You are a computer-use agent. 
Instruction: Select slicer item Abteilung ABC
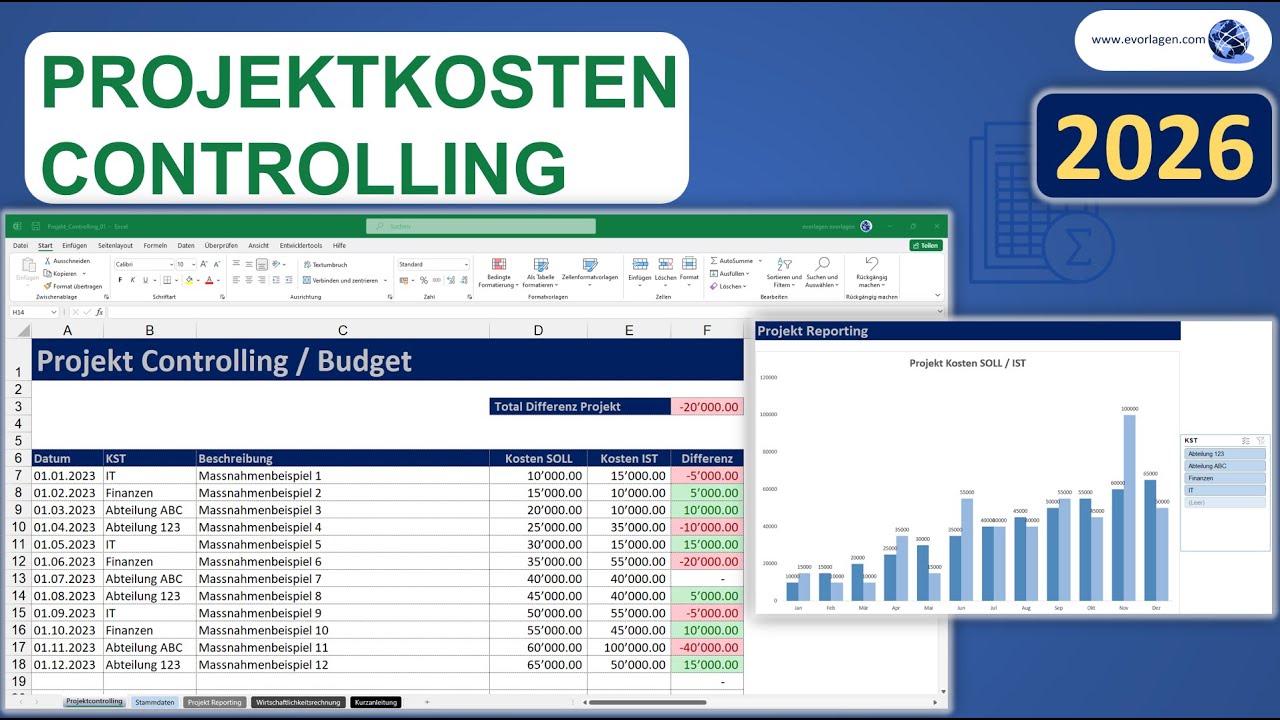[x=1224, y=466]
